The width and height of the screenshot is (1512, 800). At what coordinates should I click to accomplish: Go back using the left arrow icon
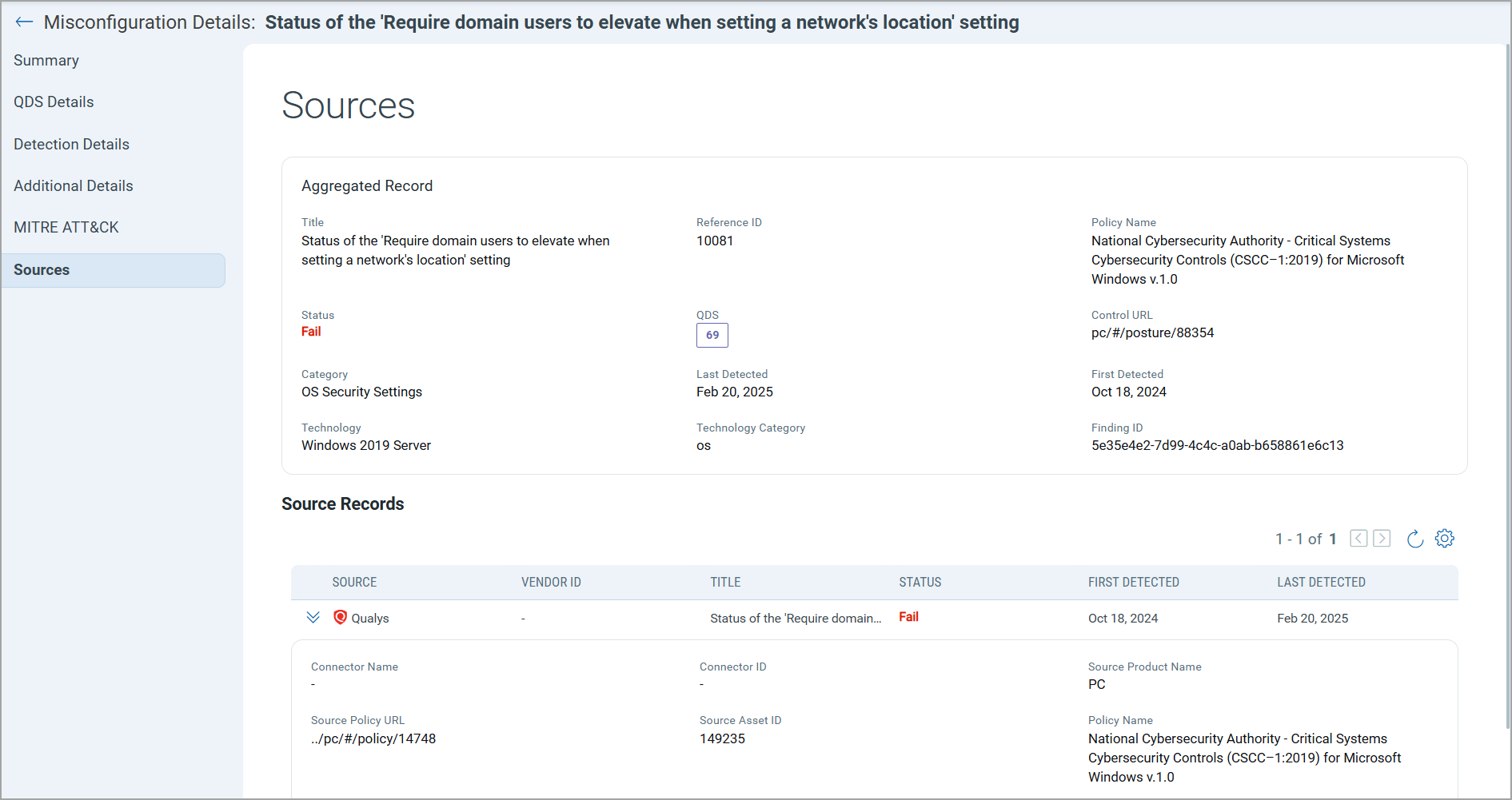click(24, 22)
